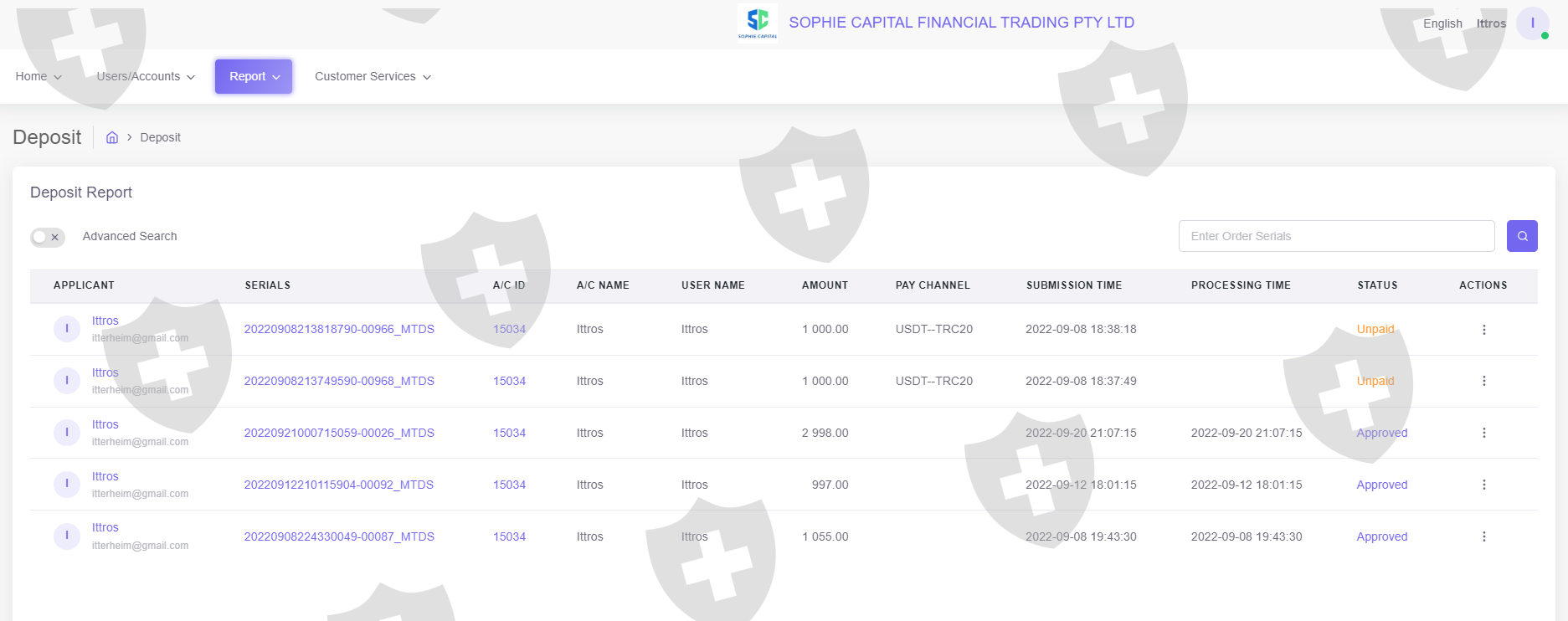The image size is (1568, 621).
Task: Open actions menu for the 18:37:49 deposit
Action: (x=1484, y=381)
